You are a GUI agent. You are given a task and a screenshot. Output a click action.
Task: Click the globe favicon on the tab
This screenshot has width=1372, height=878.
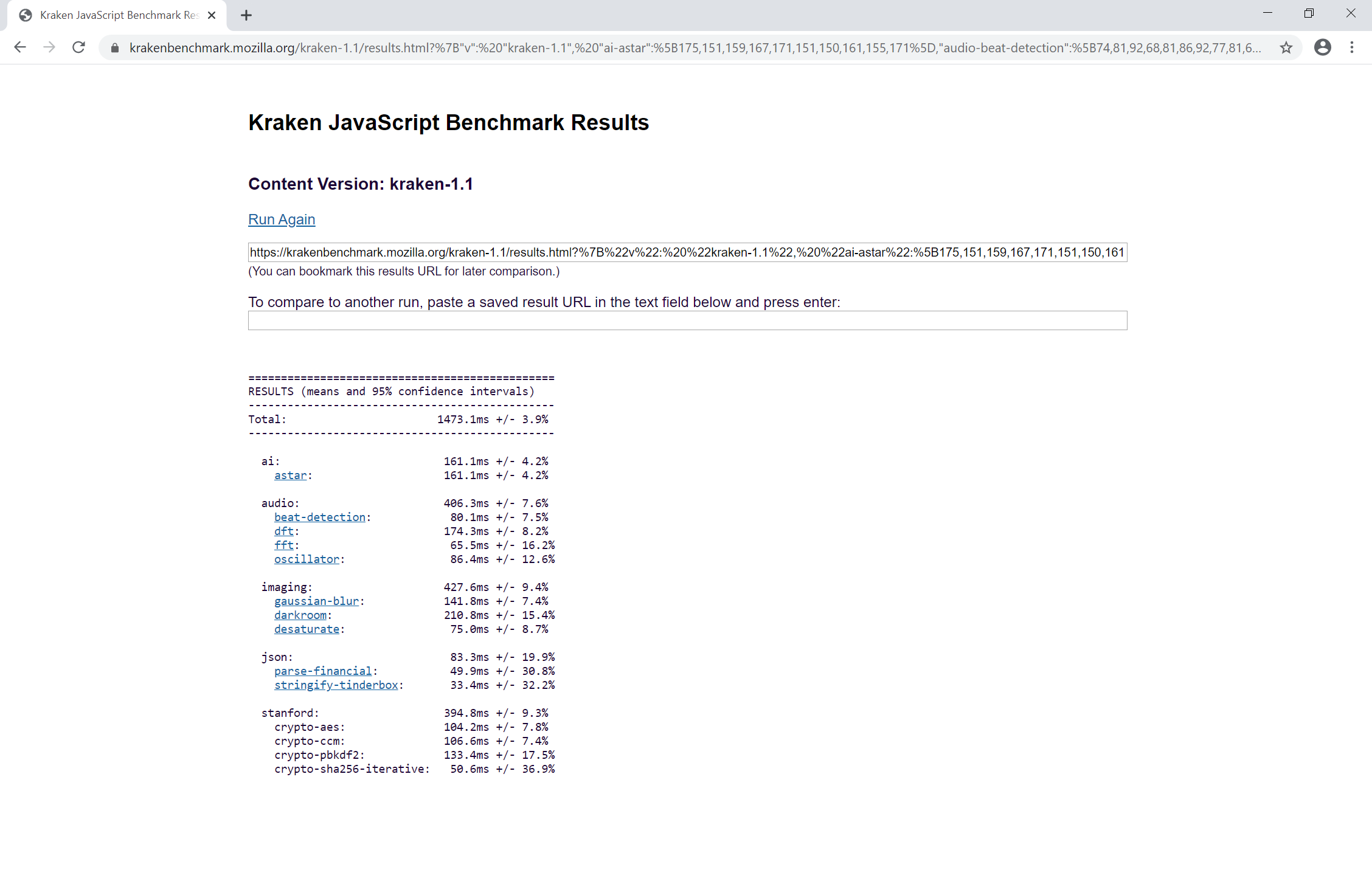26,15
